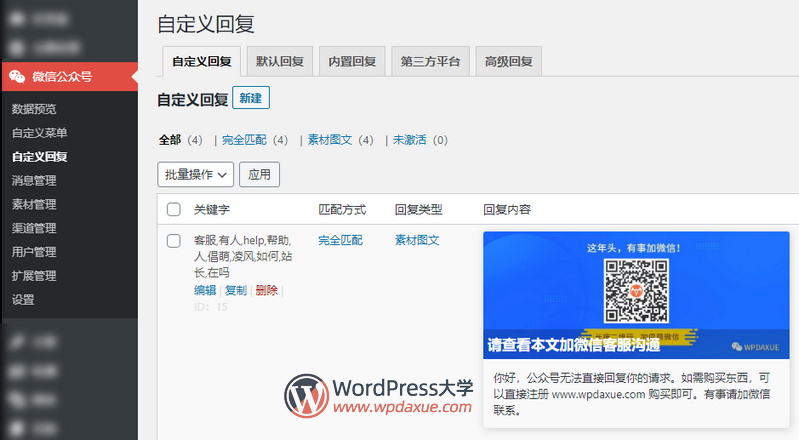Image resolution: width=799 pixels, height=440 pixels.
Task: Filter by 未激活 replies
Action: (x=410, y=140)
